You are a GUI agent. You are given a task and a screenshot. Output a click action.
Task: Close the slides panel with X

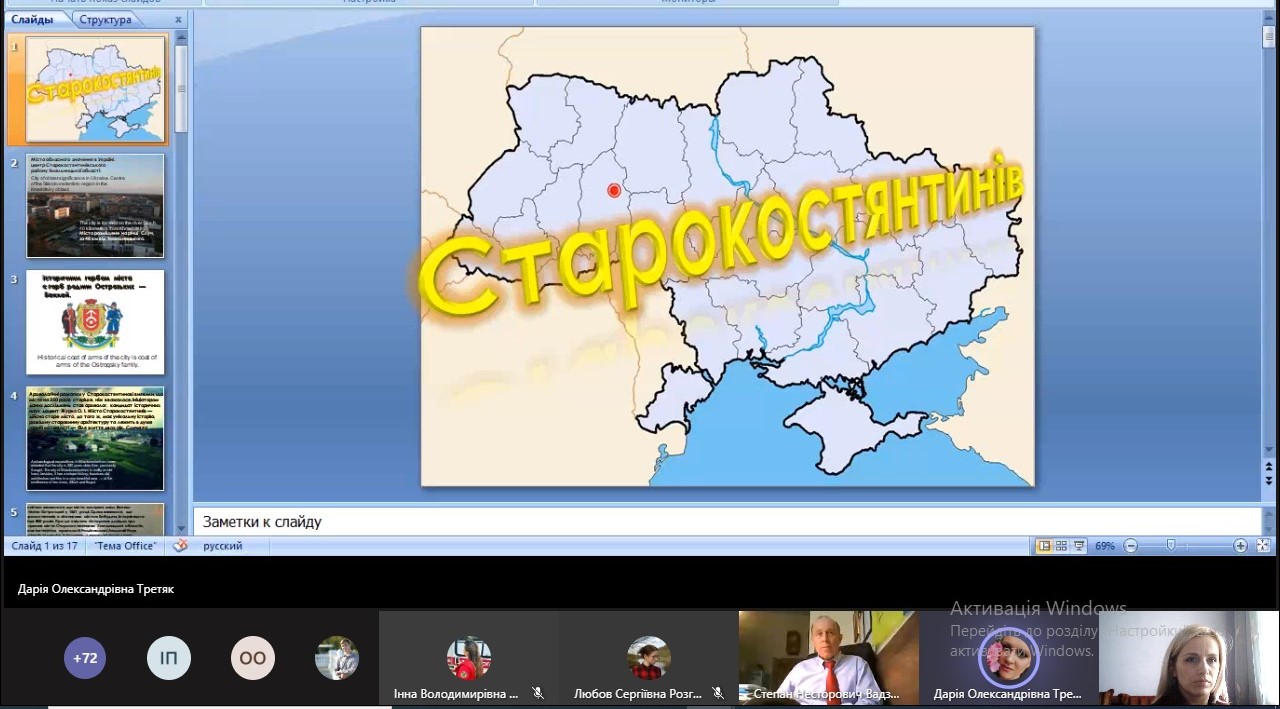[178, 20]
